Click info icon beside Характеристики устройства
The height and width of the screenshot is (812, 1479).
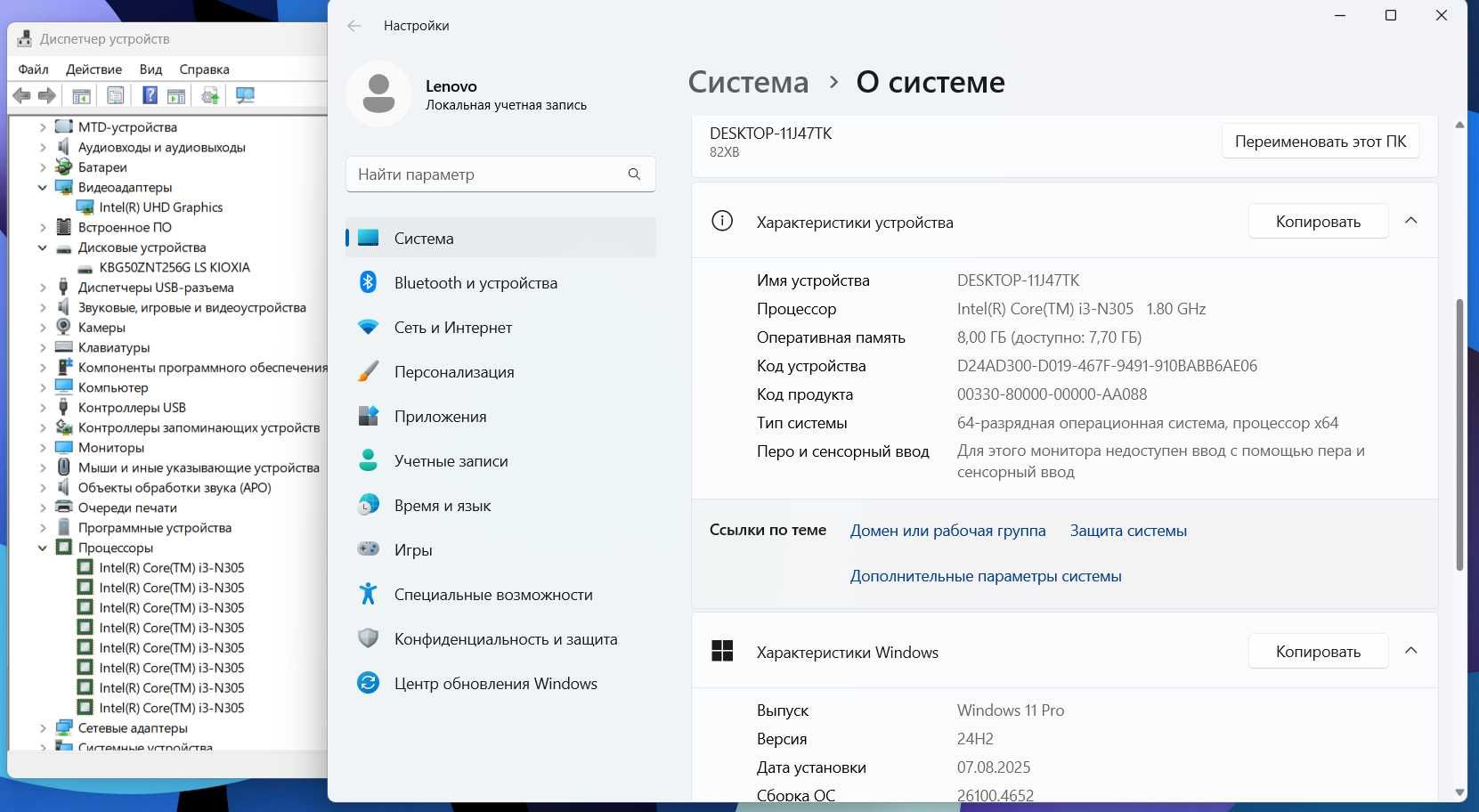[x=722, y=221]
